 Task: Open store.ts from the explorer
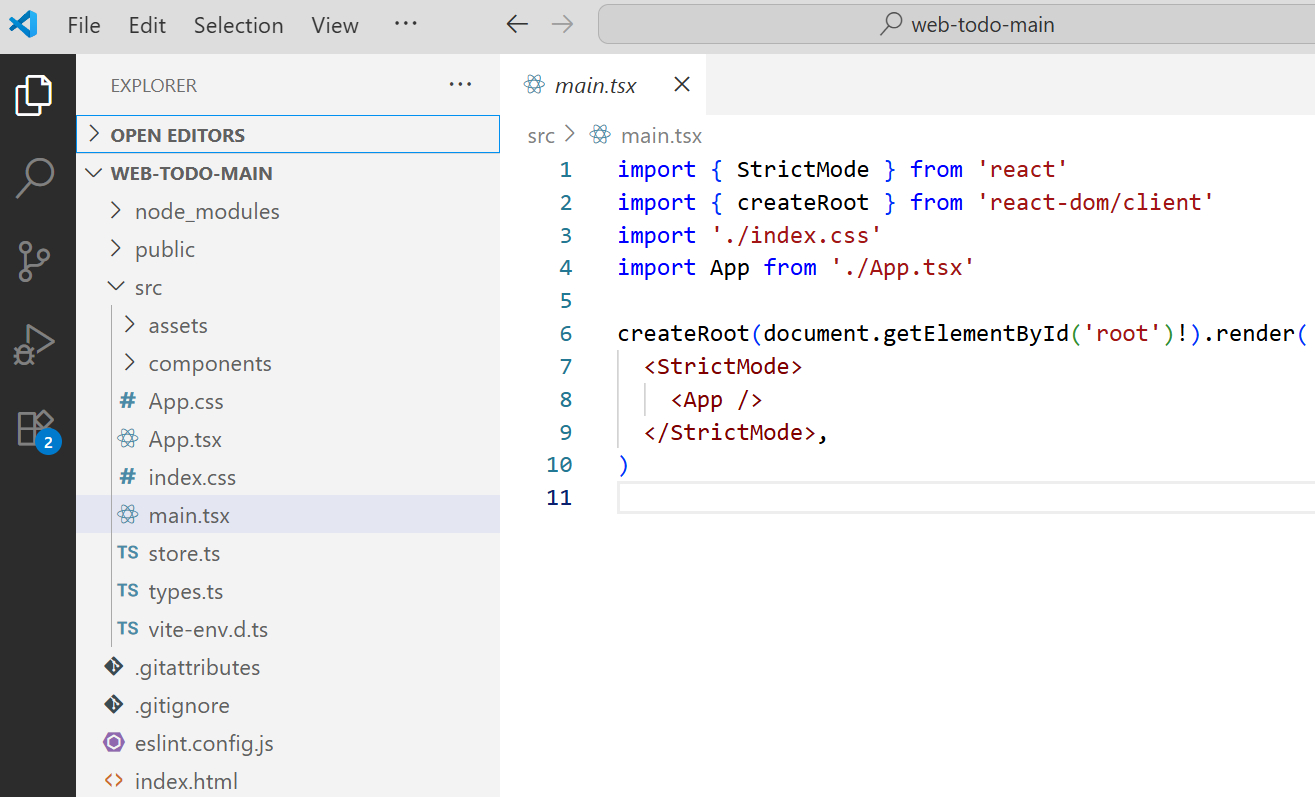(184, 554)
